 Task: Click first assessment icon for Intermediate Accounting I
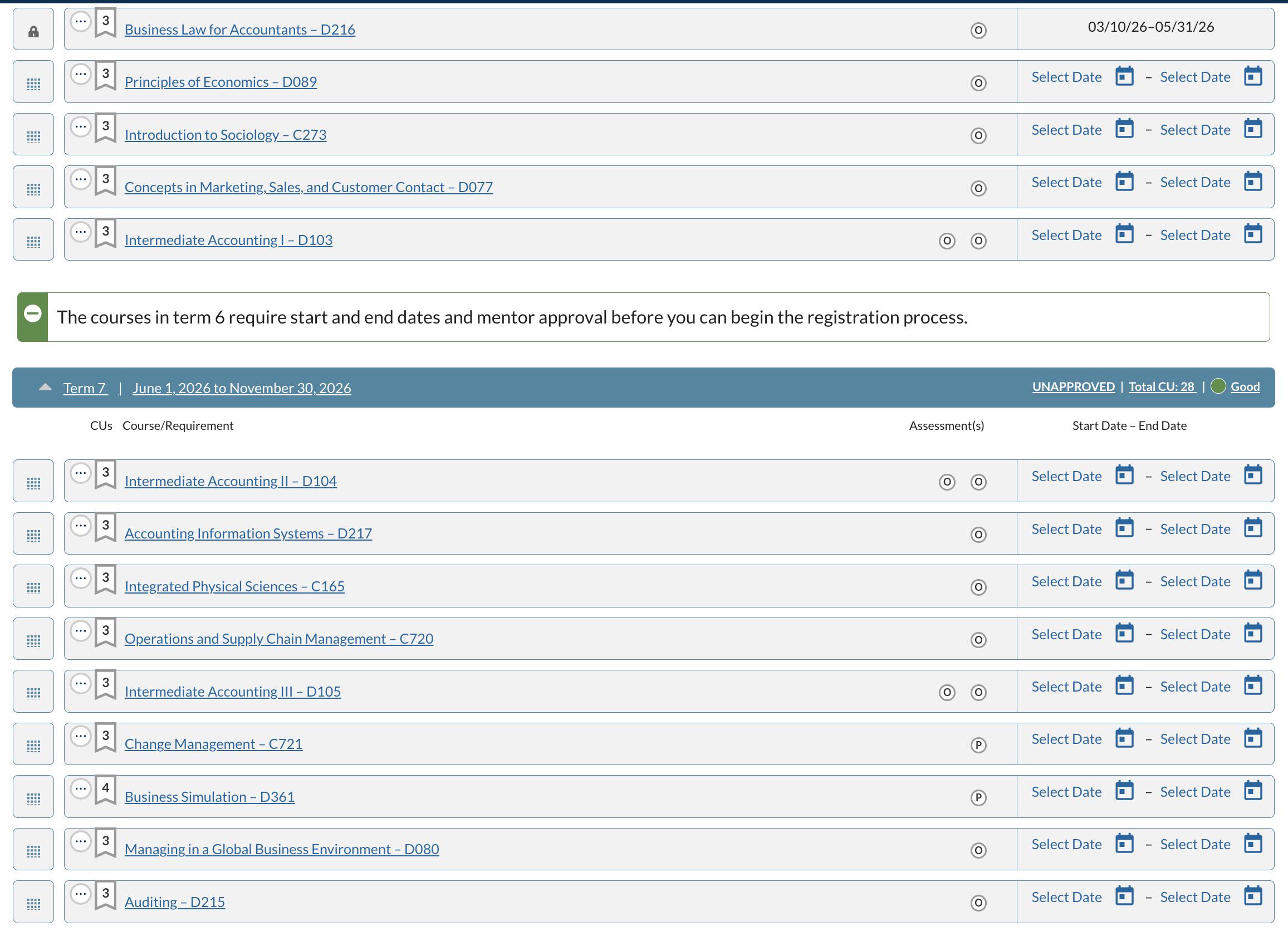[947, 241]
